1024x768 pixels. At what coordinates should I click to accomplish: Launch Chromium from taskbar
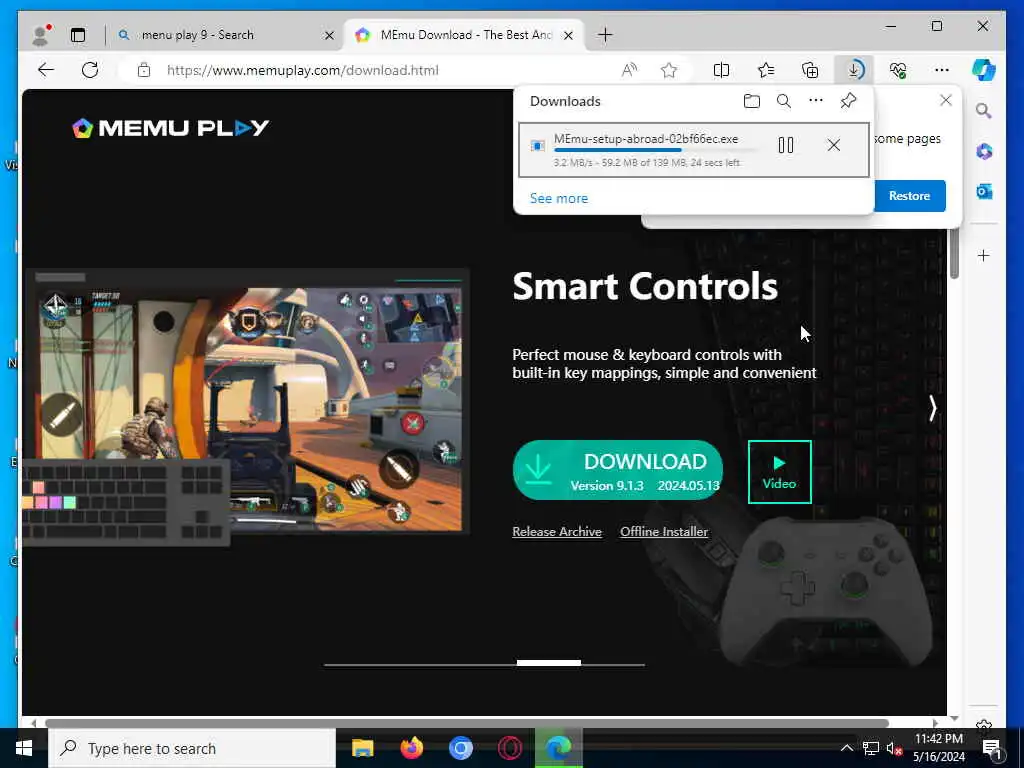[460, 748]
